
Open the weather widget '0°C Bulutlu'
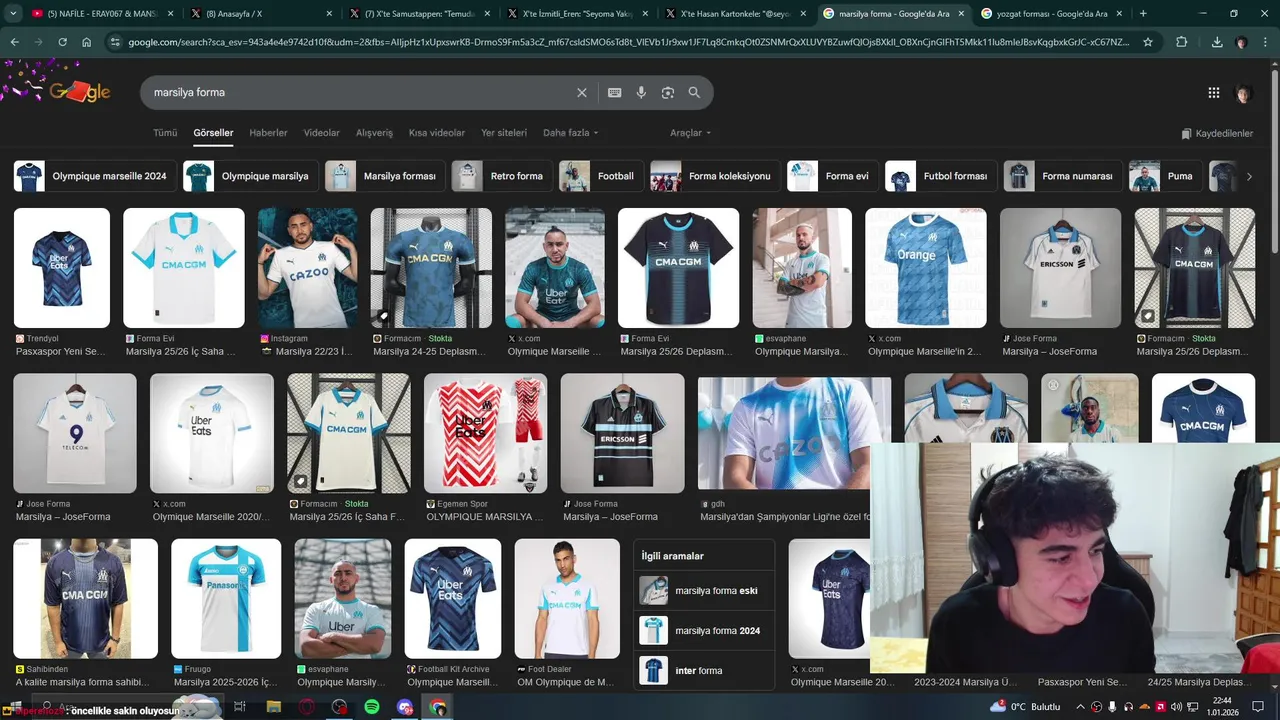tap(1026, 707)
